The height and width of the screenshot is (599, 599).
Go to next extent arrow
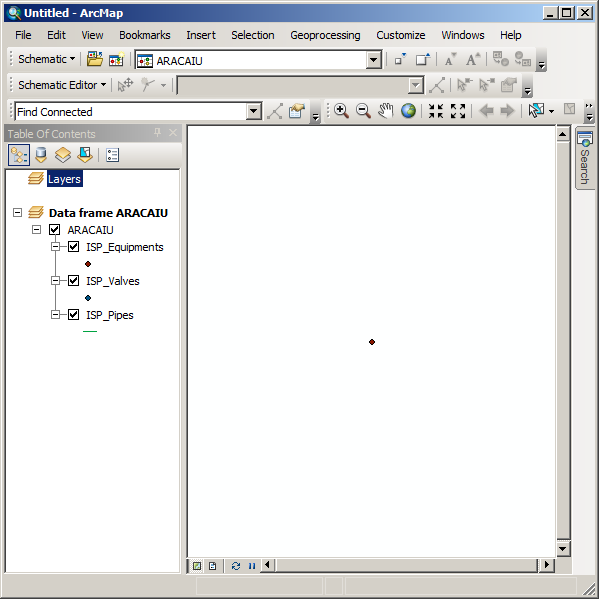(508, 111)
